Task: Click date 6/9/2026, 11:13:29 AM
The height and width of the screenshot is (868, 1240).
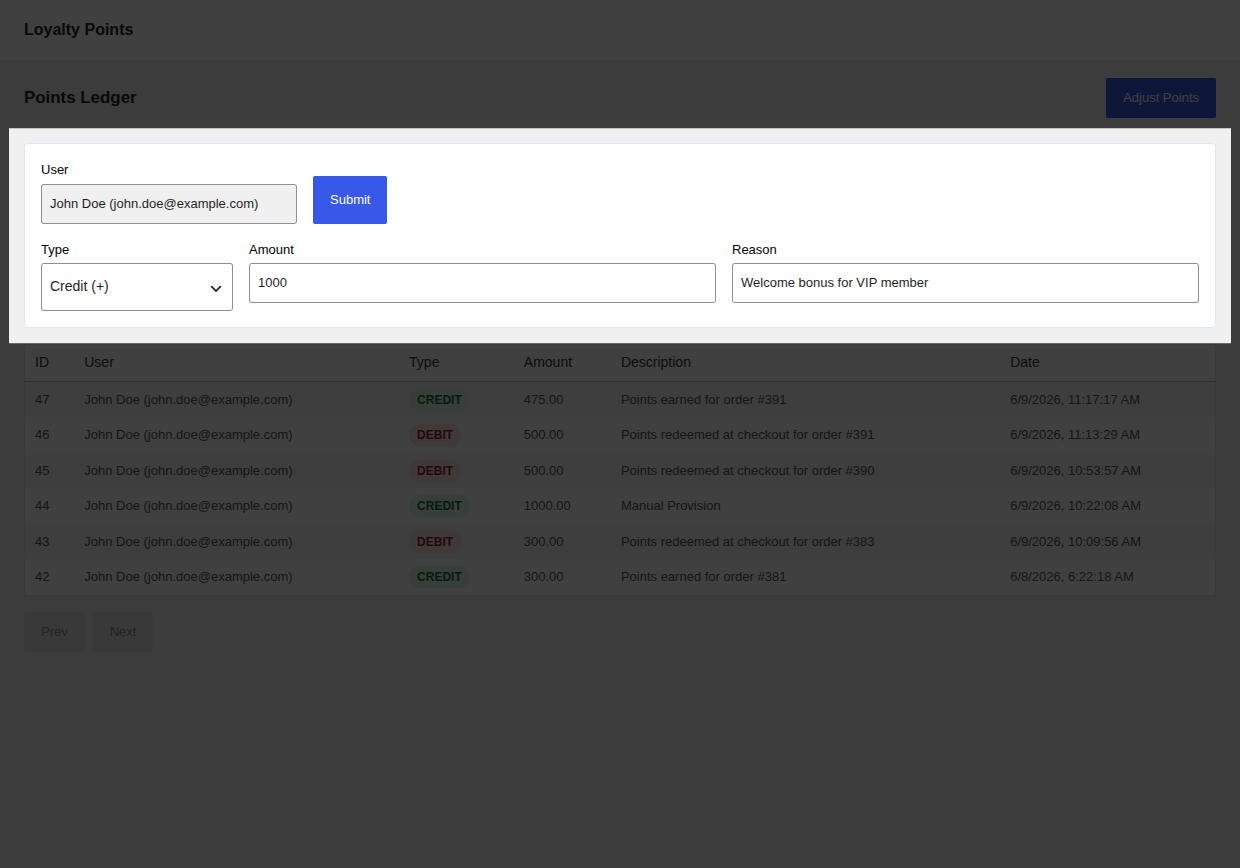Action: point(1075,435)
